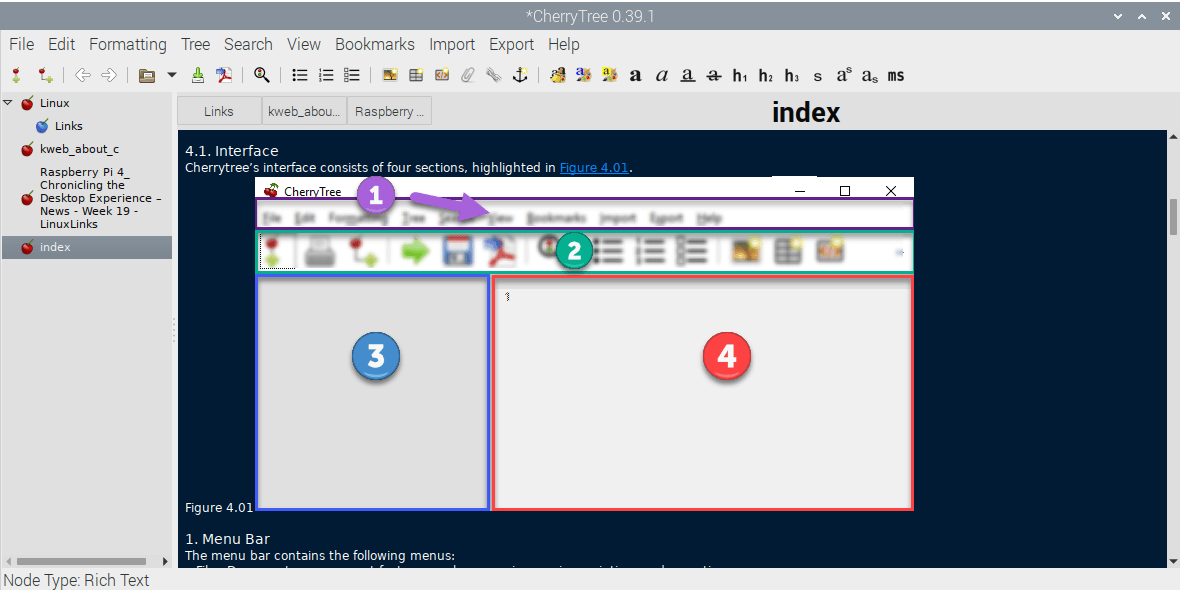Image resolution: width=1180 pixels, height=592 pixels.
Task: Click tree panel horizontal scrollbar thumb
Action: tap(81, 561)
